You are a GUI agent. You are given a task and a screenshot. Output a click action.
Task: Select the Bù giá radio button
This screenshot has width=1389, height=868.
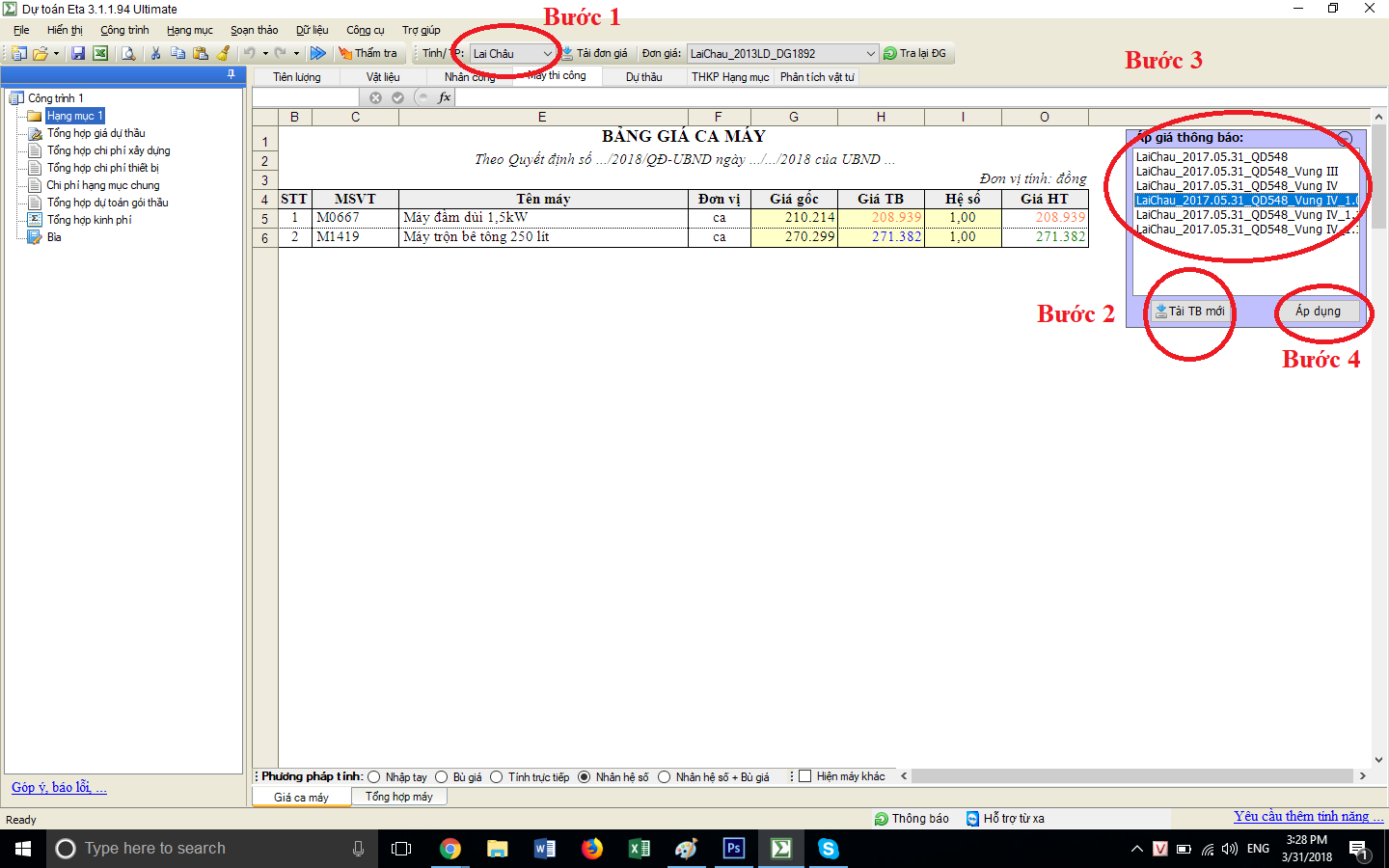pyautogui.click(x=442, y=777)
